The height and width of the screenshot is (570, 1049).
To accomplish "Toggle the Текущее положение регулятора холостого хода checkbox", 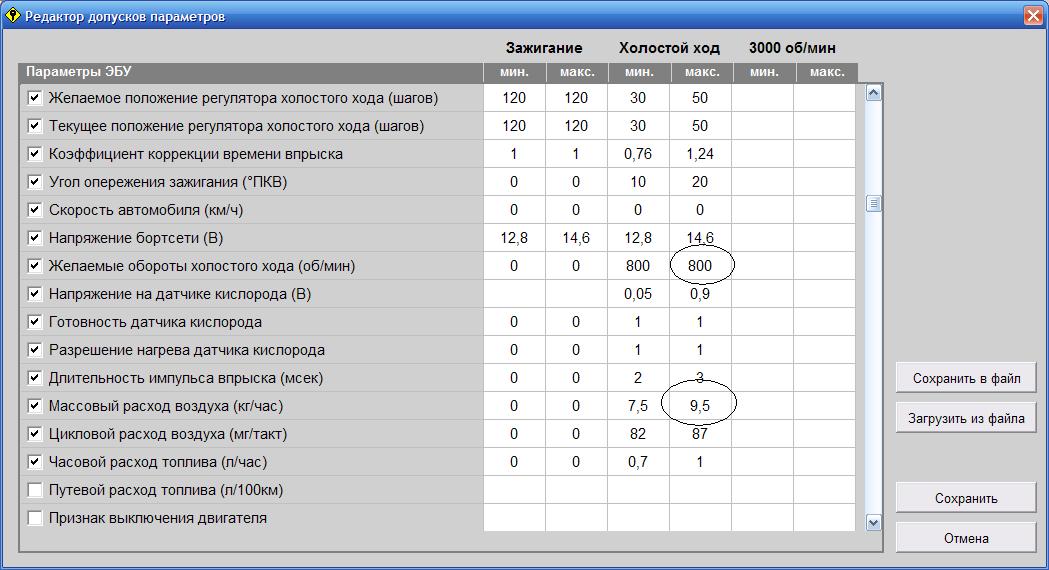I will [35, 126].
